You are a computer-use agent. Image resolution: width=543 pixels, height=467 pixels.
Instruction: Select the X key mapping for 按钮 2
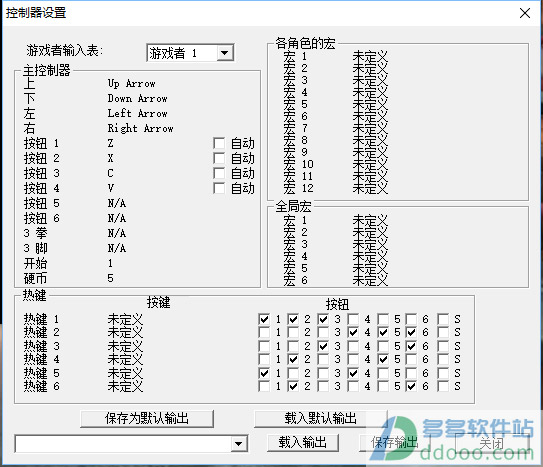[110, 158]
